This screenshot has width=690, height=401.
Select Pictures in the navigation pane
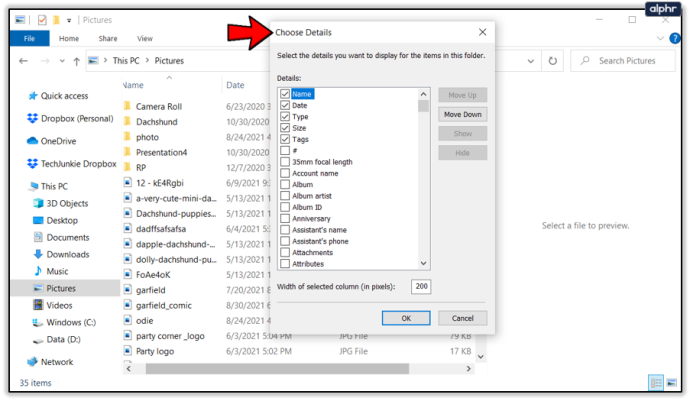click(65, 288)
